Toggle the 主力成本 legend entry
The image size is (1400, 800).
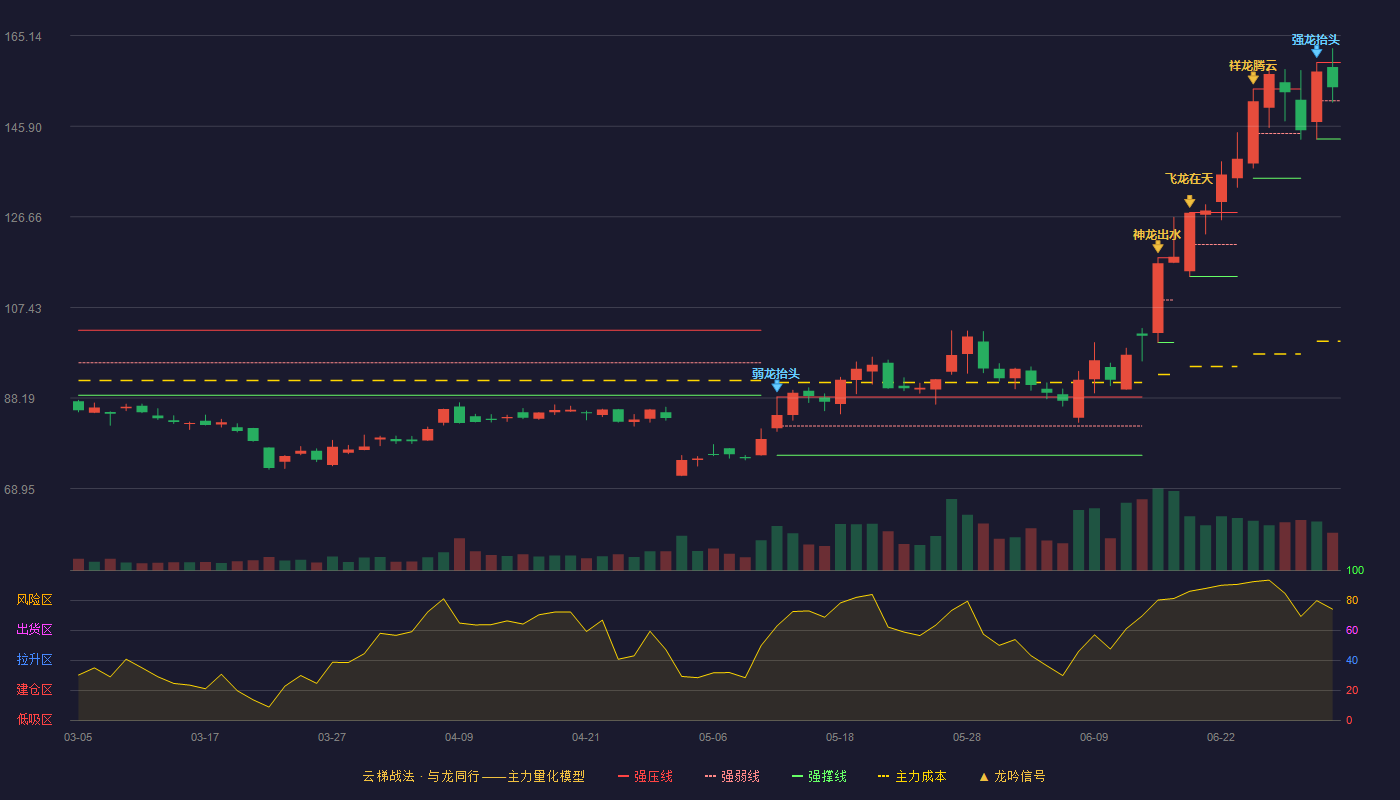pos(912,776)
